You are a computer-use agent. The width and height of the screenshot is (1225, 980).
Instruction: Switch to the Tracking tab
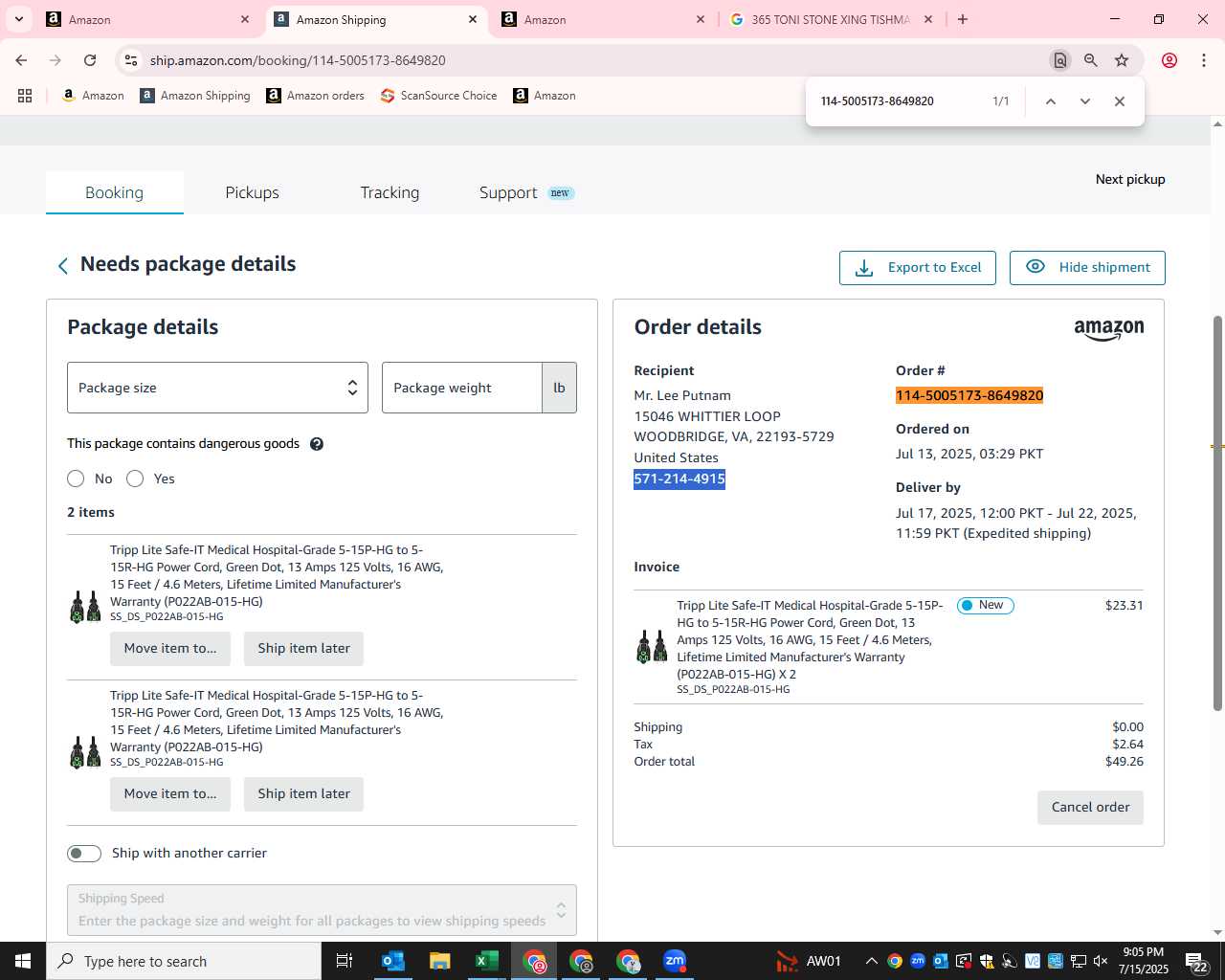coord(390,192)
